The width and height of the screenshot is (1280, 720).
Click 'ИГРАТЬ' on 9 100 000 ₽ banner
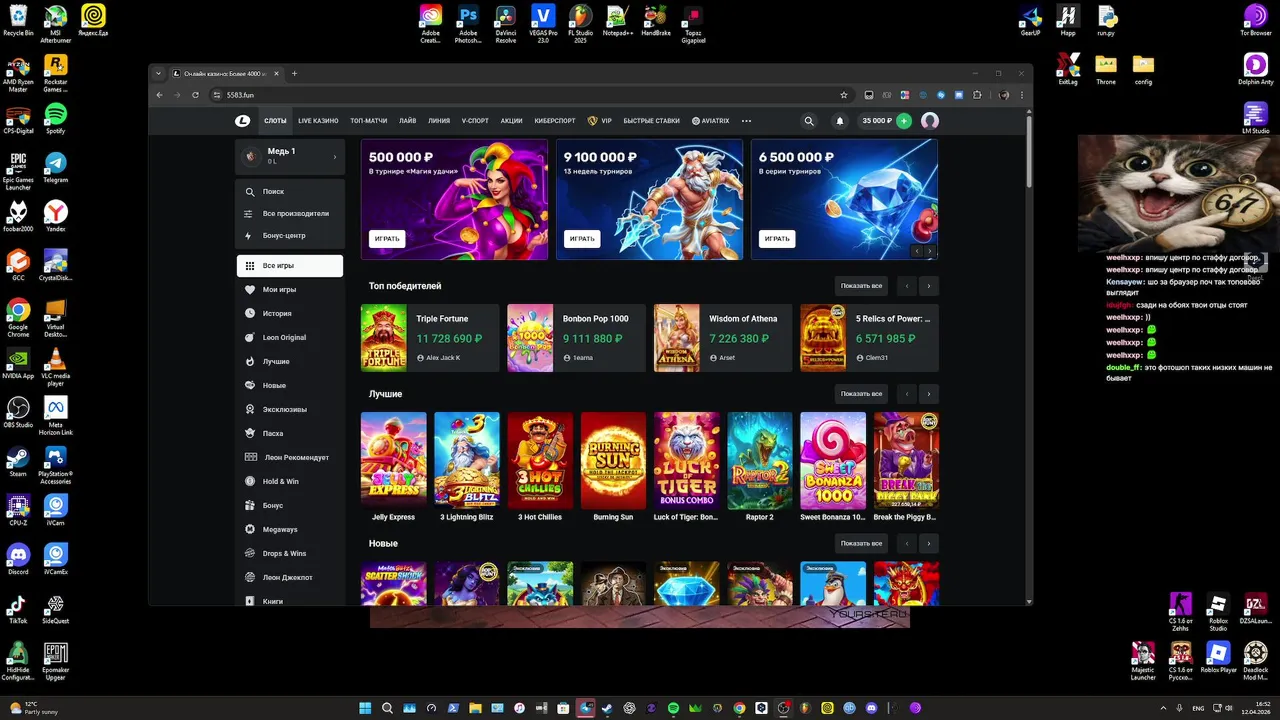[x=582, y=239]
